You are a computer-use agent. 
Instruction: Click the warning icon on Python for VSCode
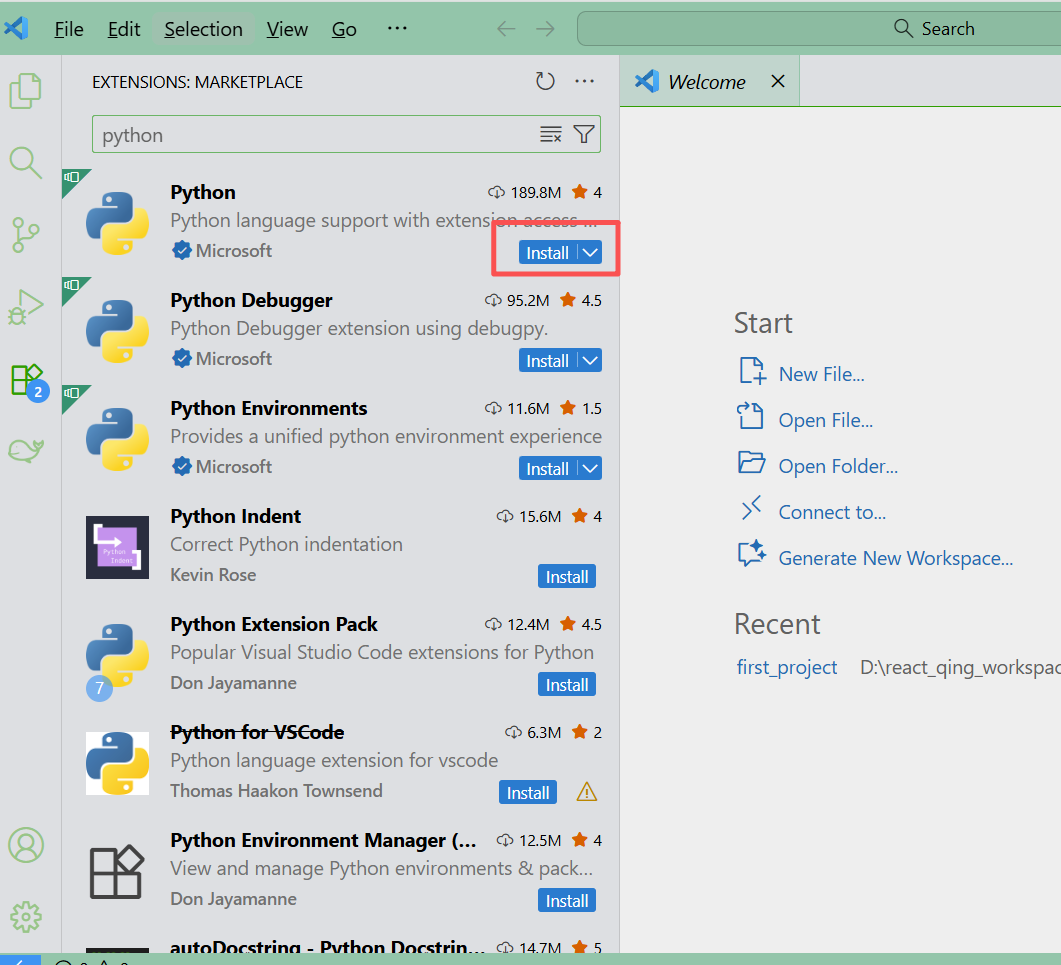(x=587, y=792)
